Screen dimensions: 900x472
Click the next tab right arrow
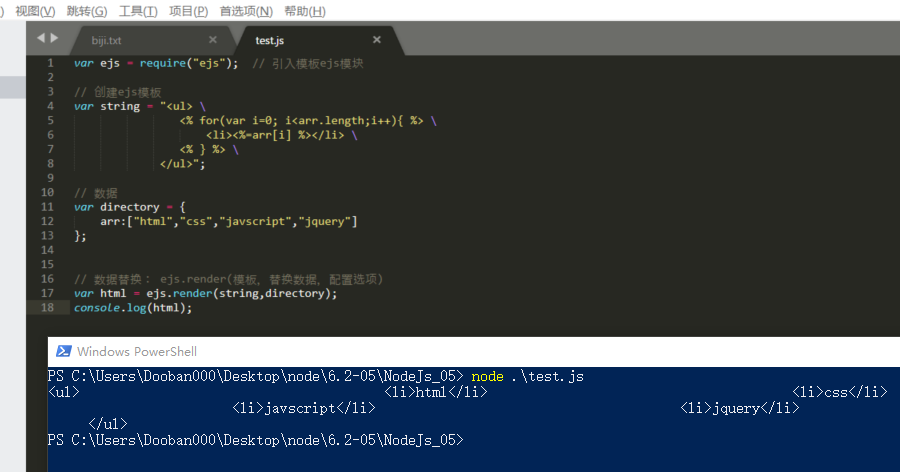pos(55,38)
